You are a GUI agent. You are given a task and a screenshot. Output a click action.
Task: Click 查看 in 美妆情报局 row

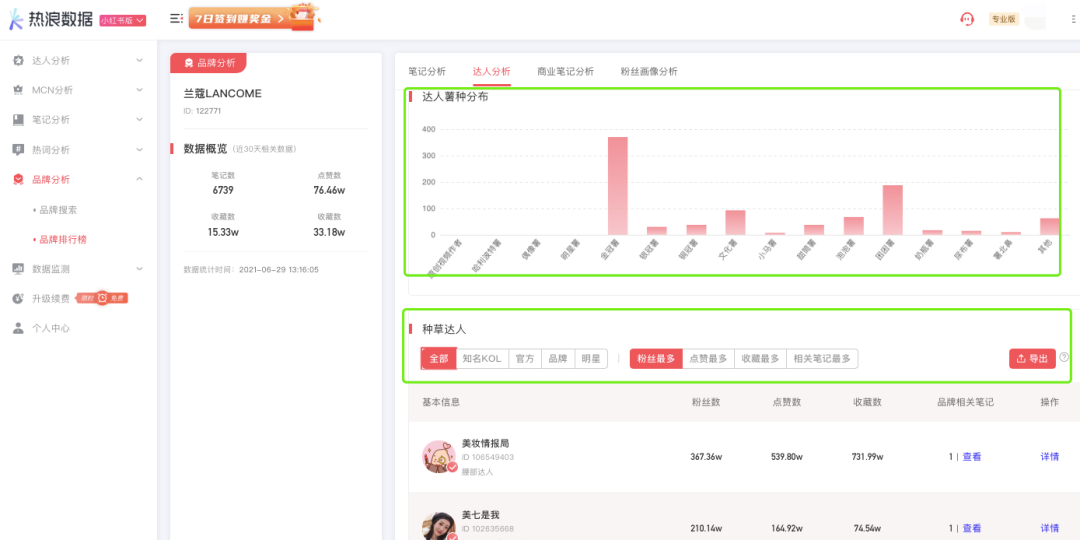point(972,457)
